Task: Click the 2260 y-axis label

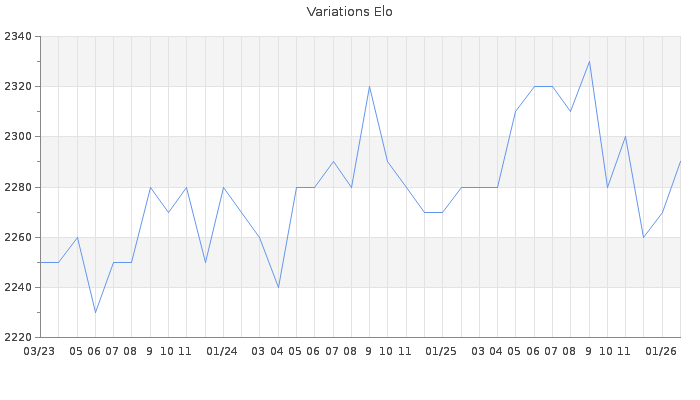Action: pyautogui.click(x=17, y=237)
